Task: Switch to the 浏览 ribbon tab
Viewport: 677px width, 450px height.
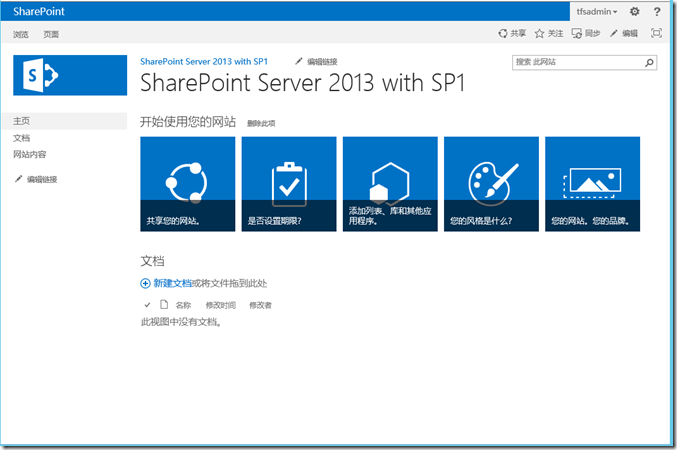Action: (21, 34)
